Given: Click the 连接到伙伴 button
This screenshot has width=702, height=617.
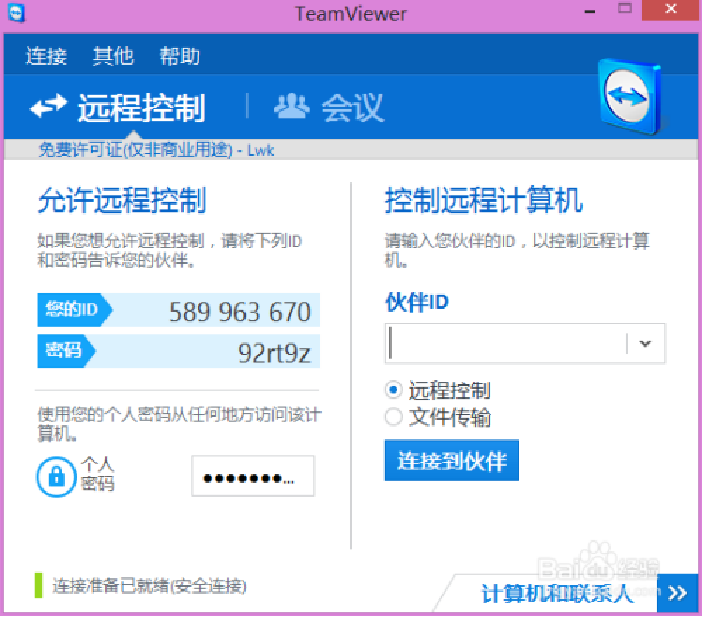Looking at the screenshot, I should [452, 460].
